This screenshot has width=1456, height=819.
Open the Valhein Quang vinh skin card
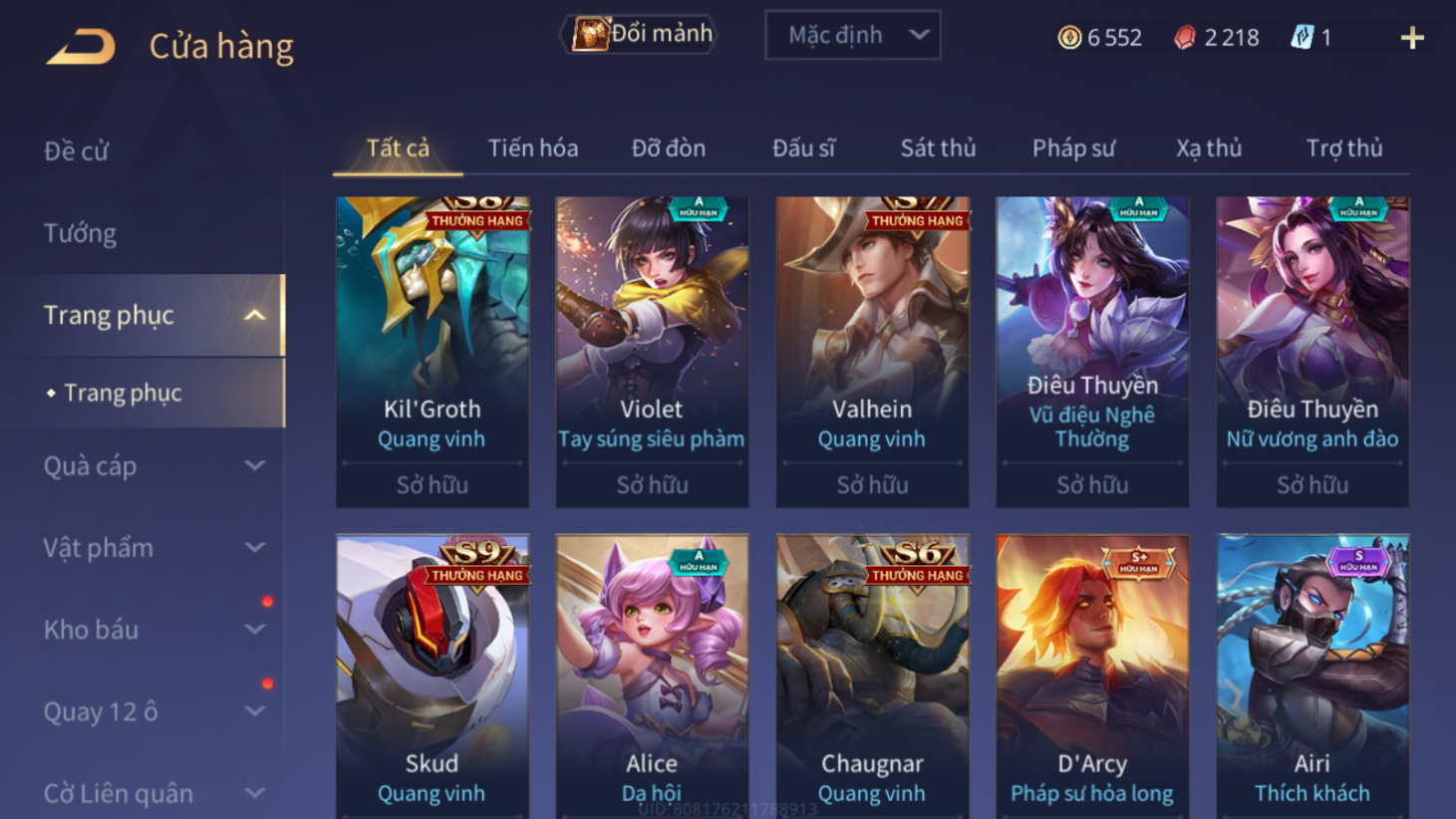[x=872, y=352]
